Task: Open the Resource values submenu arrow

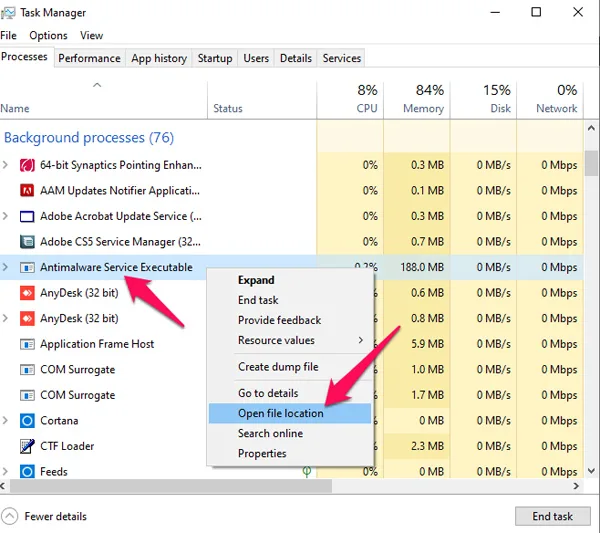Action: click(x=360, y=340)
